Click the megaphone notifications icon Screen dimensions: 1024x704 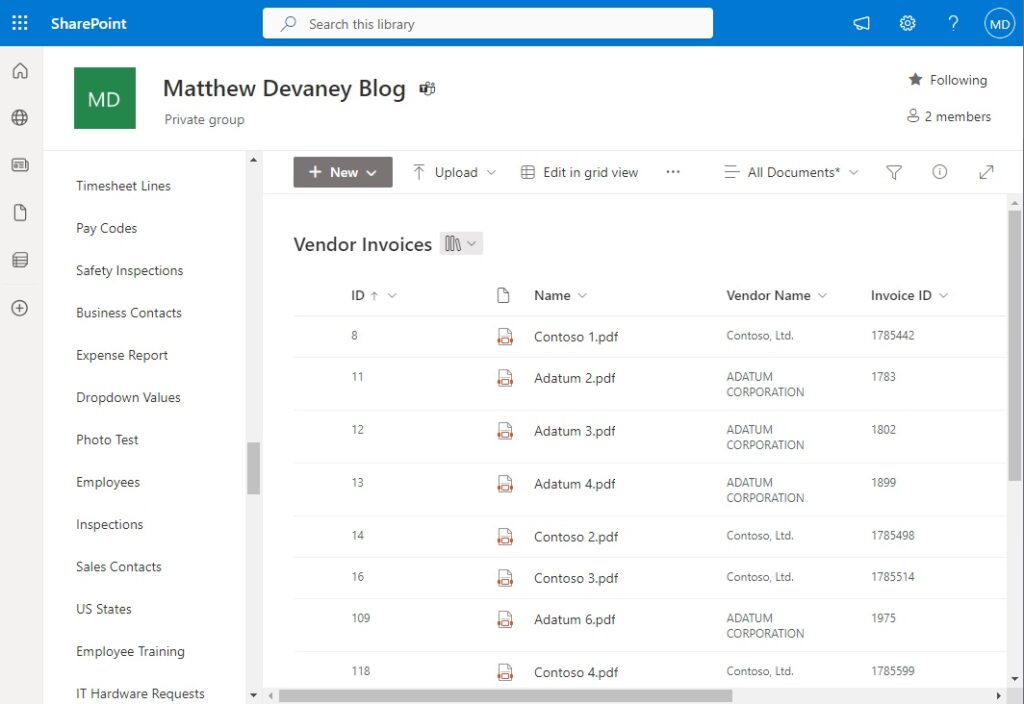coord(861,24)
